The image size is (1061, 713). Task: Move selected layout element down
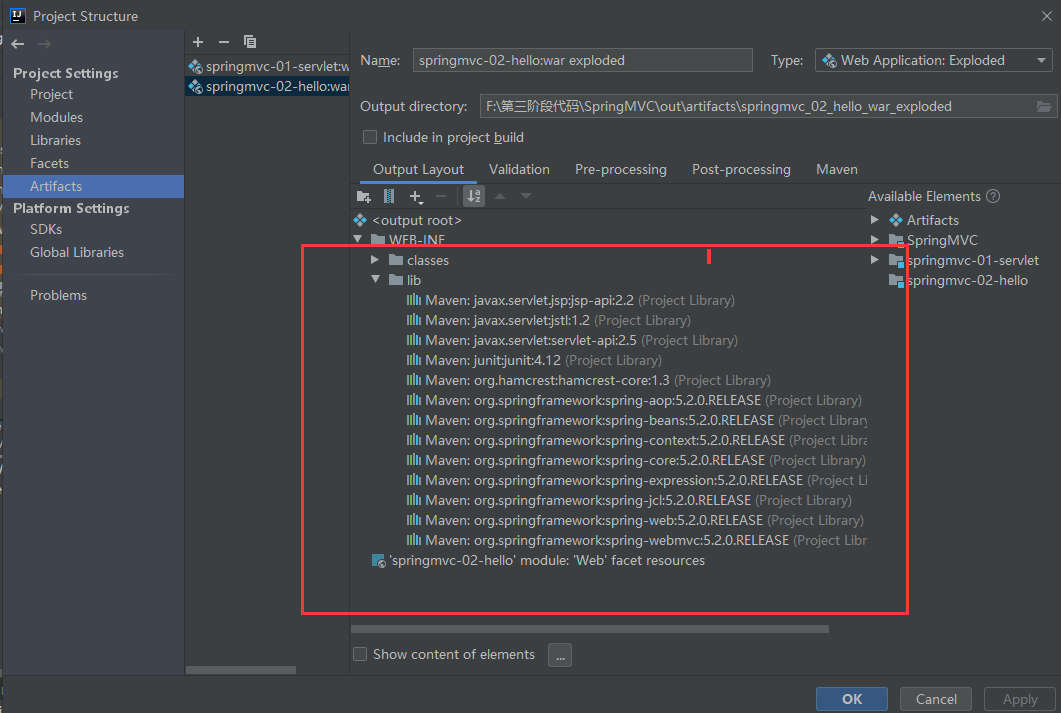coord(526,196)
